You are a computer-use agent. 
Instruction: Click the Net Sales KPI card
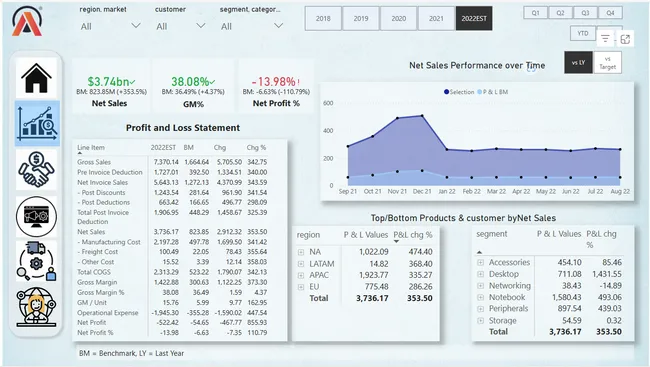click(111, 86)
